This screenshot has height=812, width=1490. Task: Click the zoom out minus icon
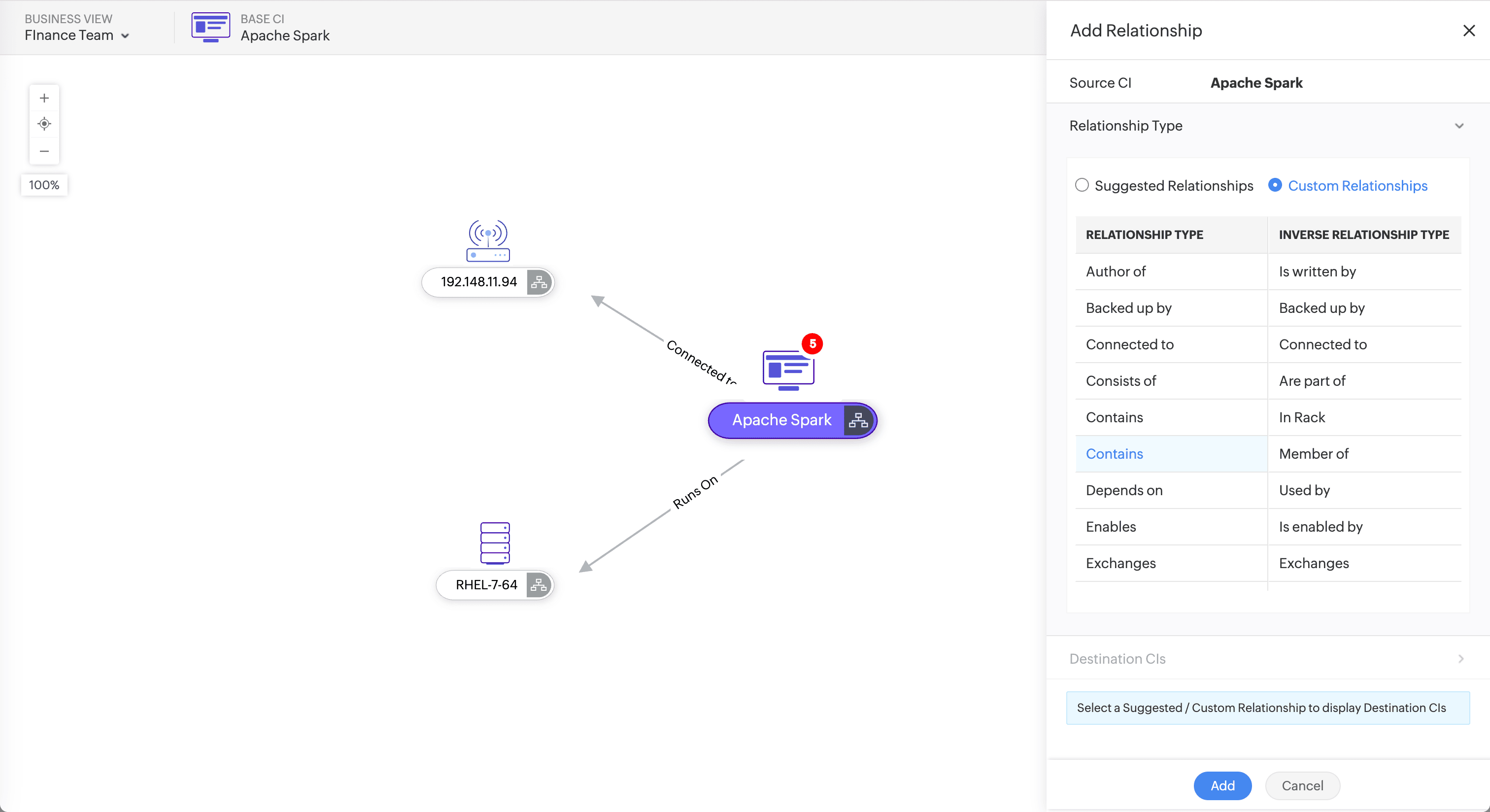(x=44, y=151)
